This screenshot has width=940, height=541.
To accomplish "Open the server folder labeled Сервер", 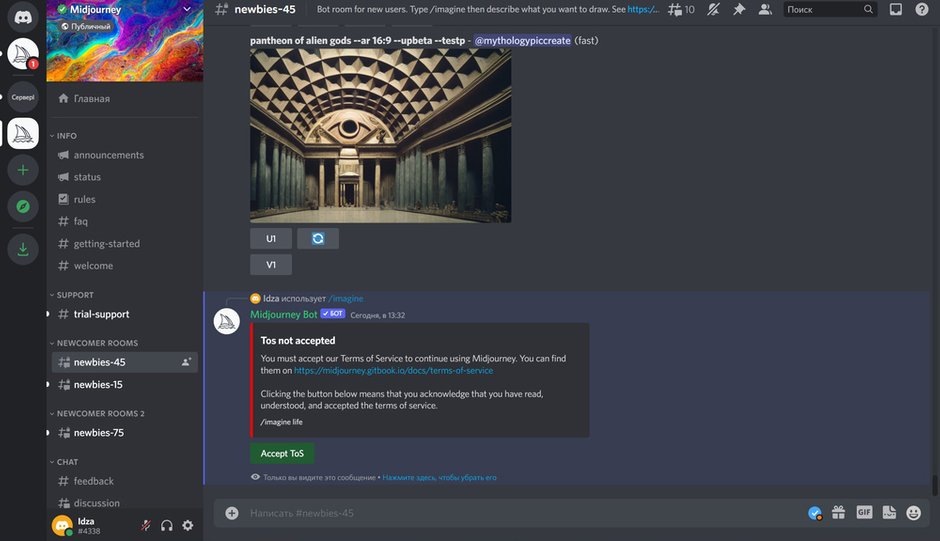I will point(23,97).
